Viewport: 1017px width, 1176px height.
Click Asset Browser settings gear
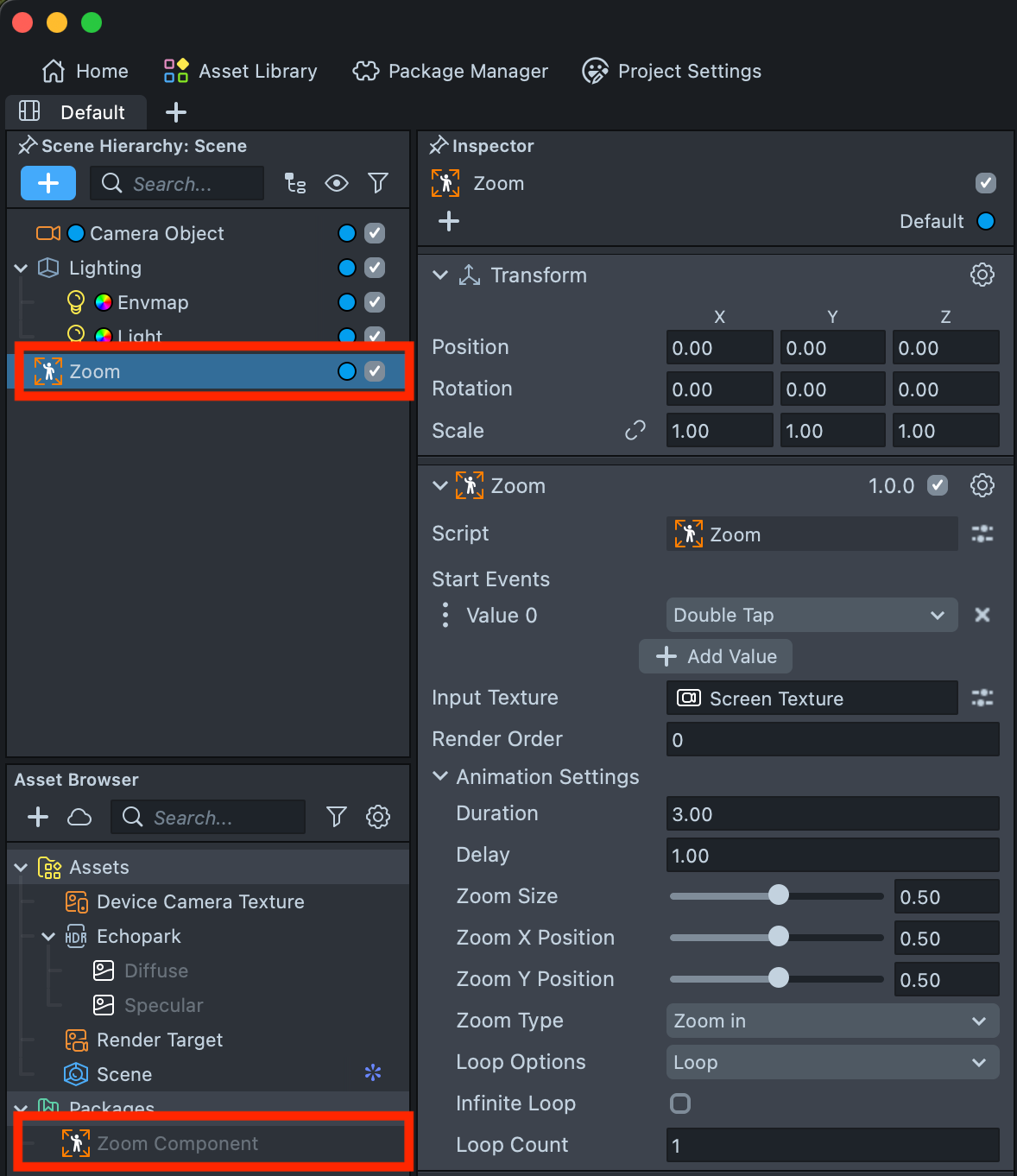pos(378,817)
